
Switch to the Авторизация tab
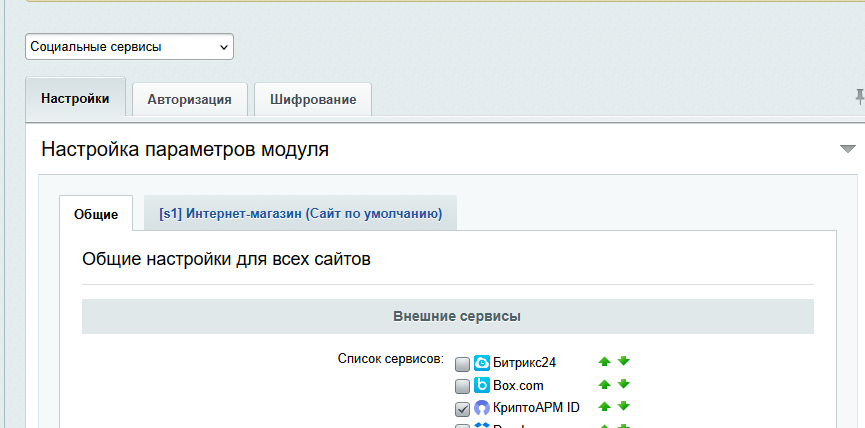tap(189, 99)
